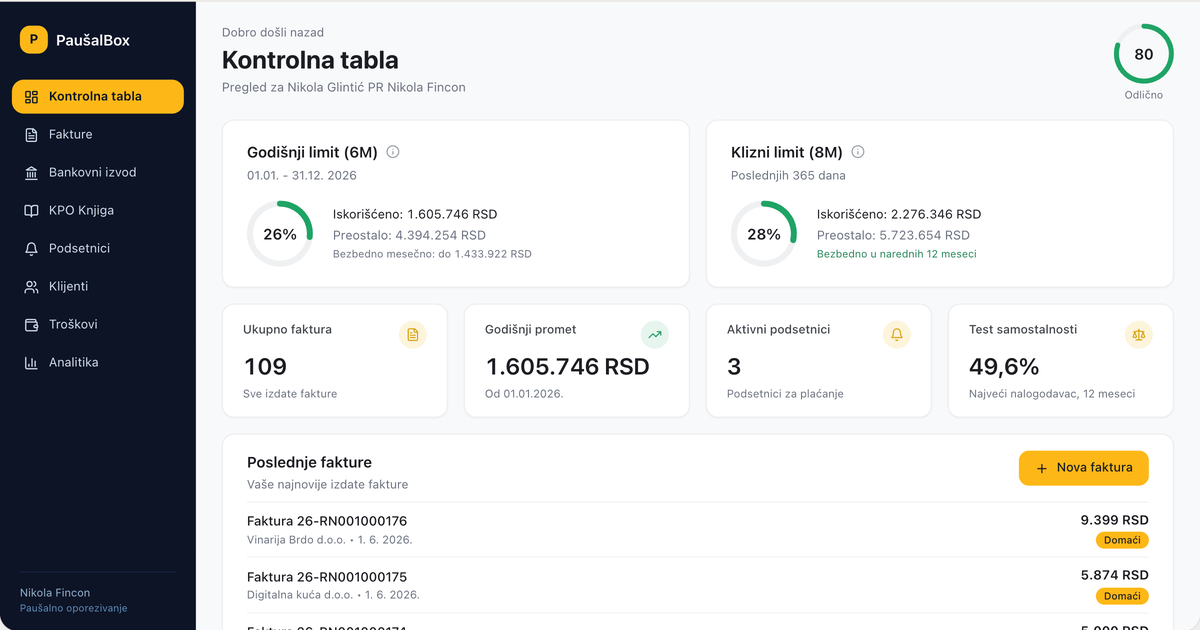Image resolution: width=1200 pixels, height=630 pixels.
Task: Click the Bankovni izvod bank icon
Action: [x=31, y=173]
